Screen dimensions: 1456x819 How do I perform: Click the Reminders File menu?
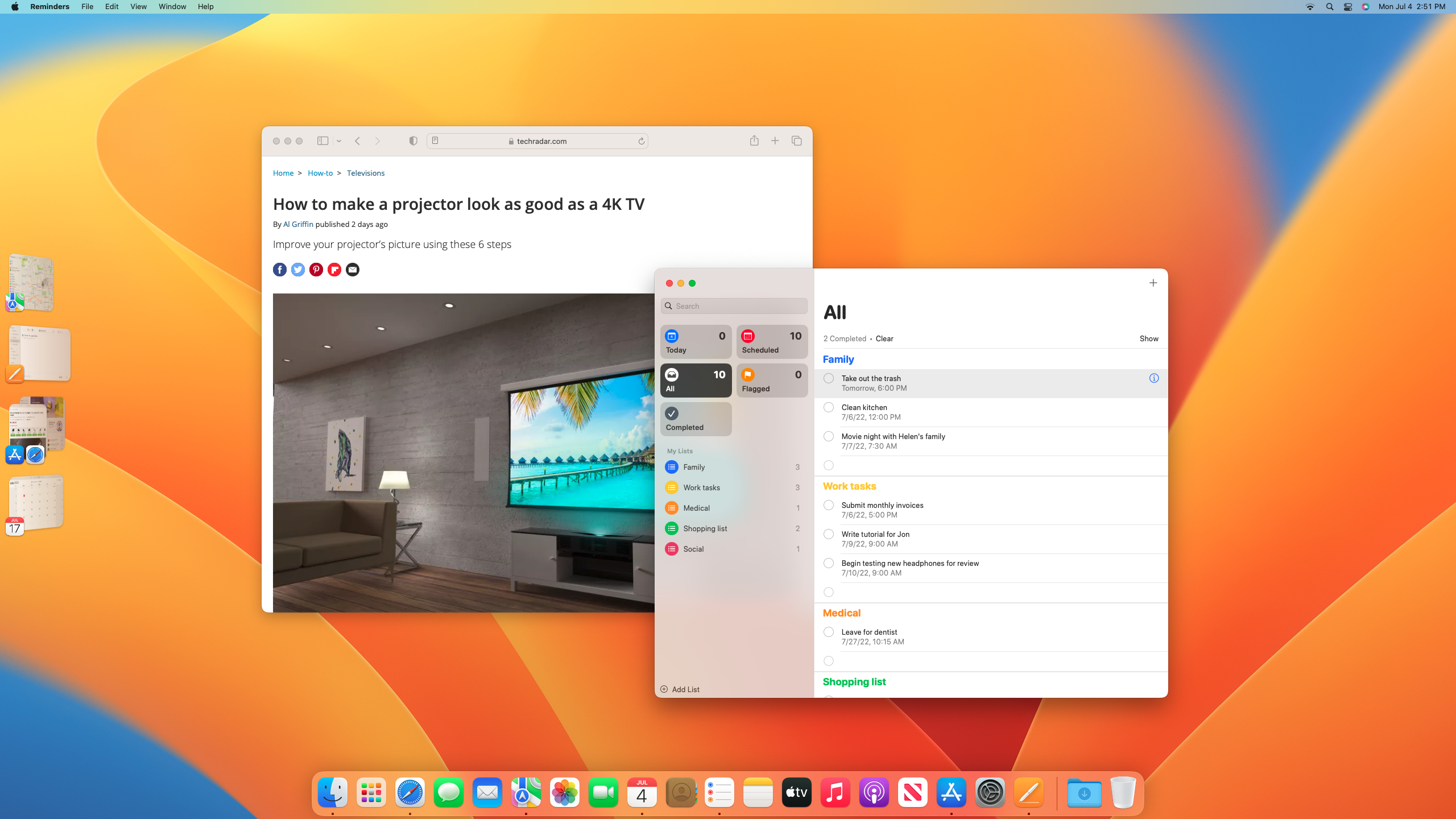[87, 6]
